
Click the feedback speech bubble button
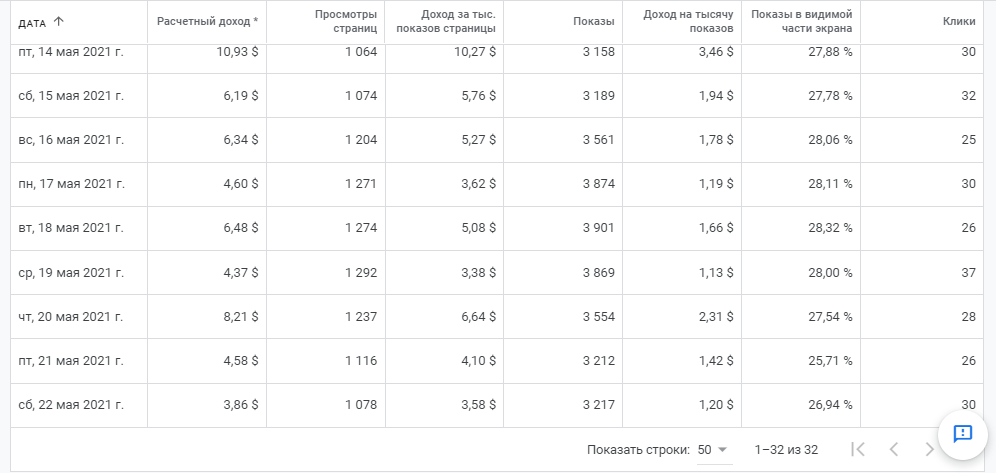(962, 433)
